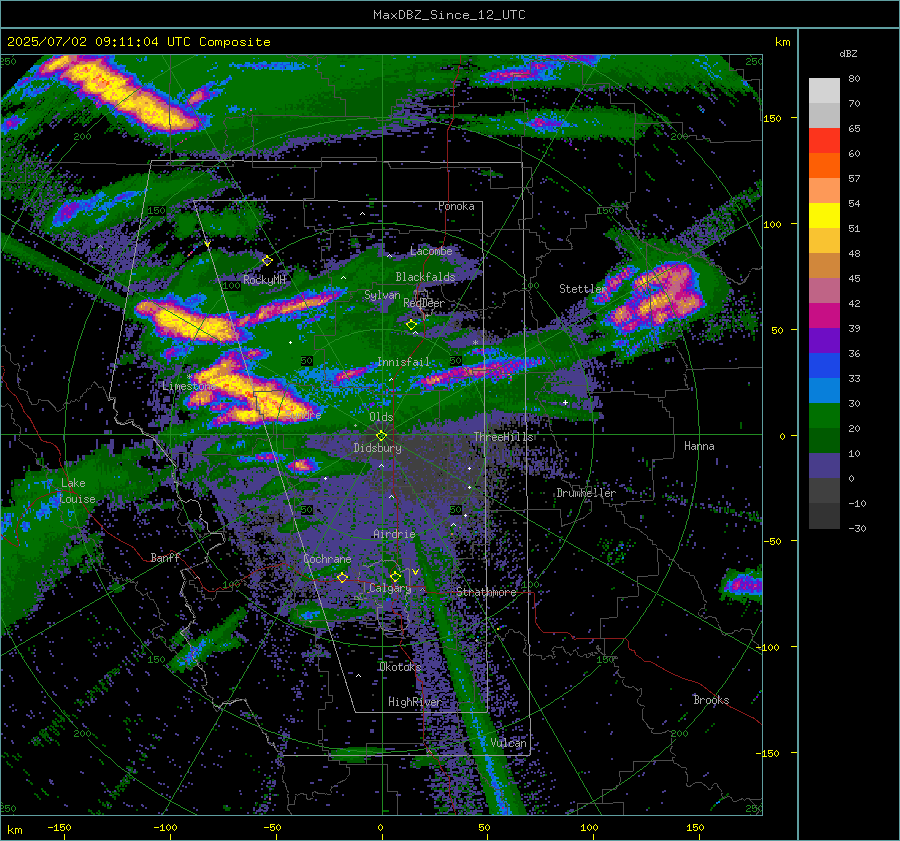Click the HighRiver map label

[x=414, y=702]
